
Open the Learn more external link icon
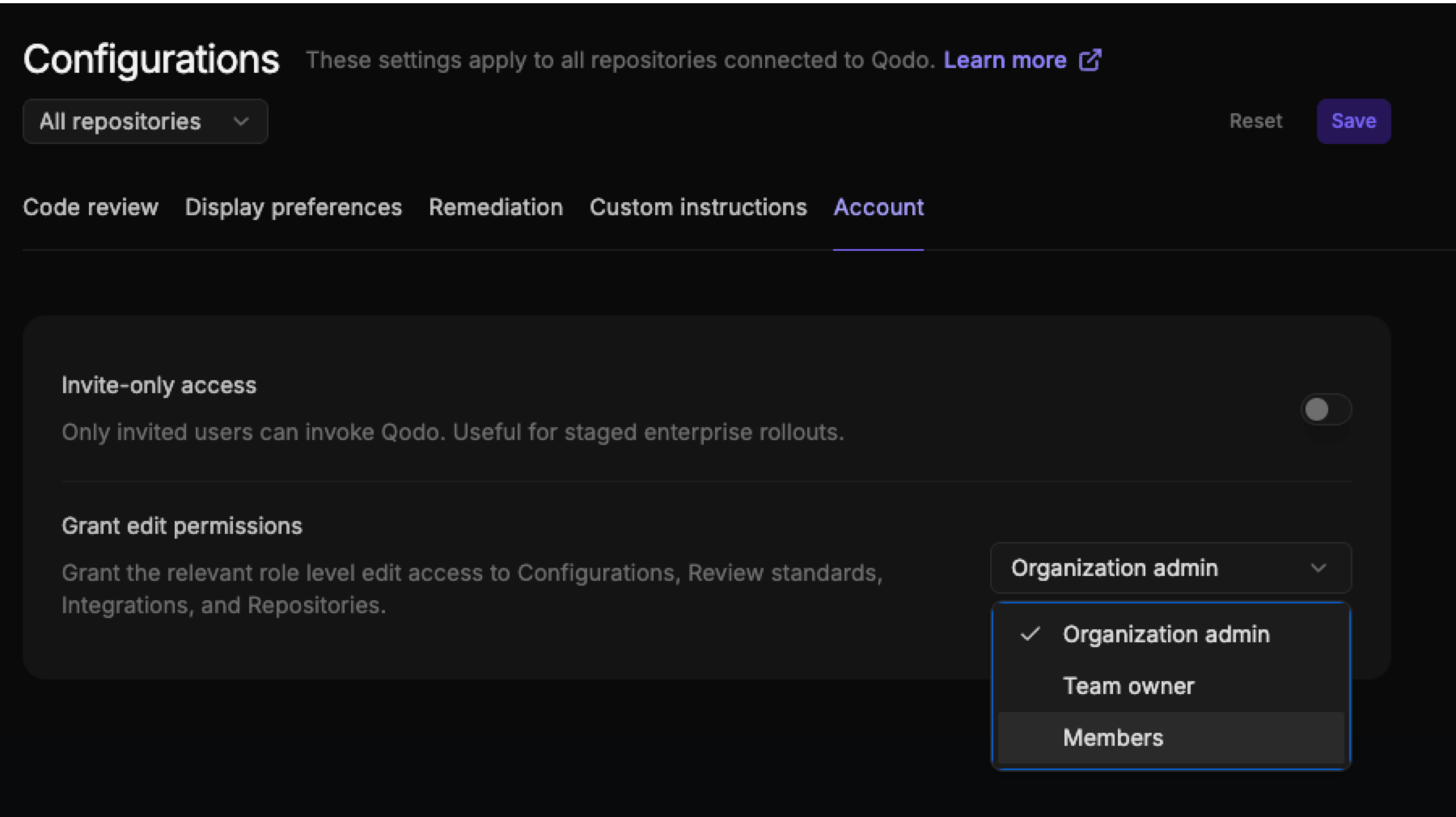point(1090,60)
